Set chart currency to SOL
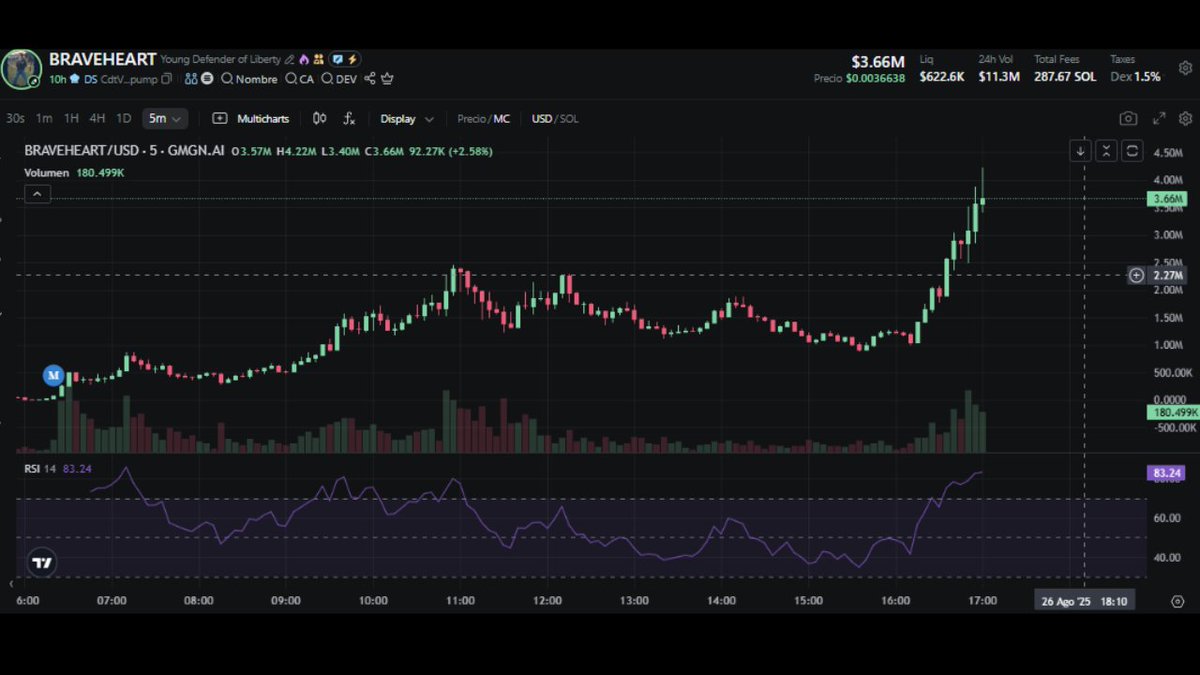 pyautogui.click(x=569, y=118)
